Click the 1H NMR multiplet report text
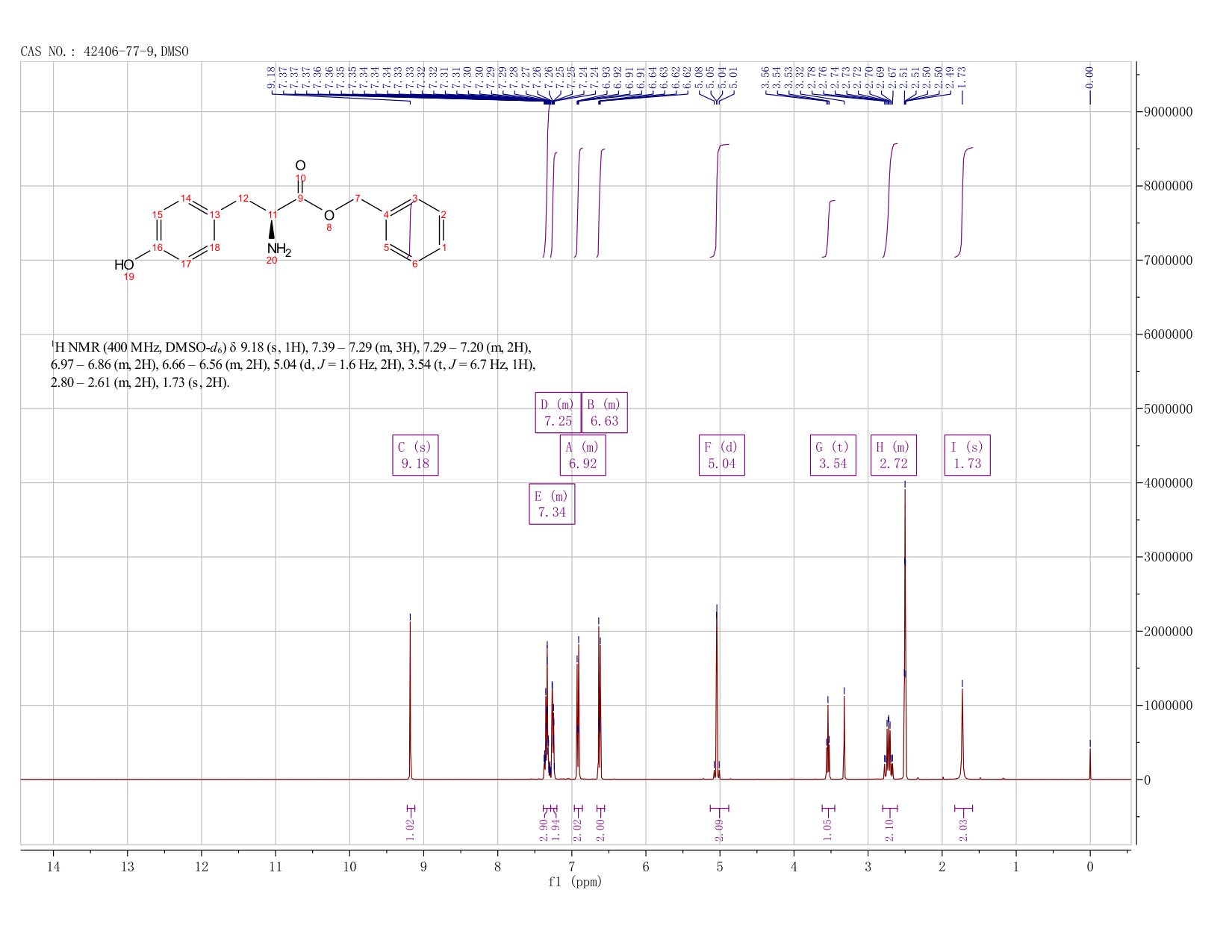Screen dimensions: 1232x952 click(x=293, y=365)
